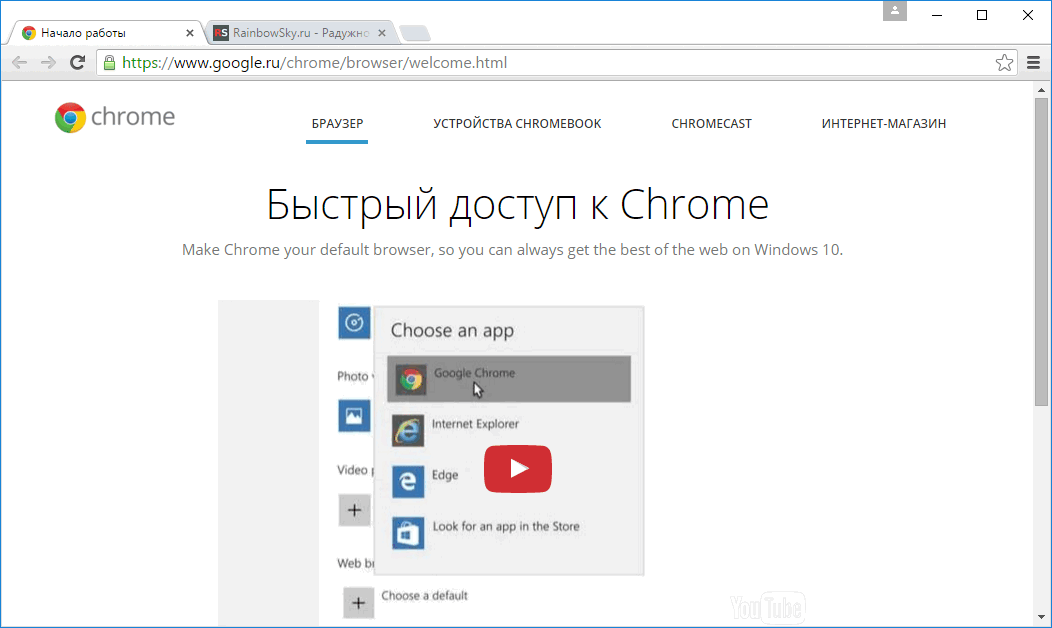Click the plus icon under Video player
Screen dimensions: 1052x628
tap(354, 510)
